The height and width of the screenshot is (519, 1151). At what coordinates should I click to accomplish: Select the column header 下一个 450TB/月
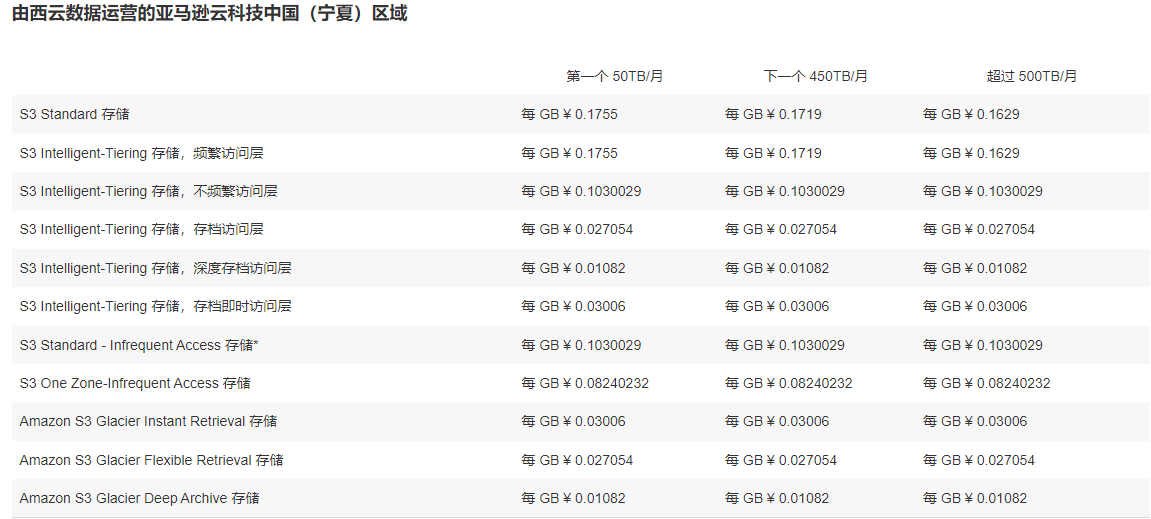point(816,76)
